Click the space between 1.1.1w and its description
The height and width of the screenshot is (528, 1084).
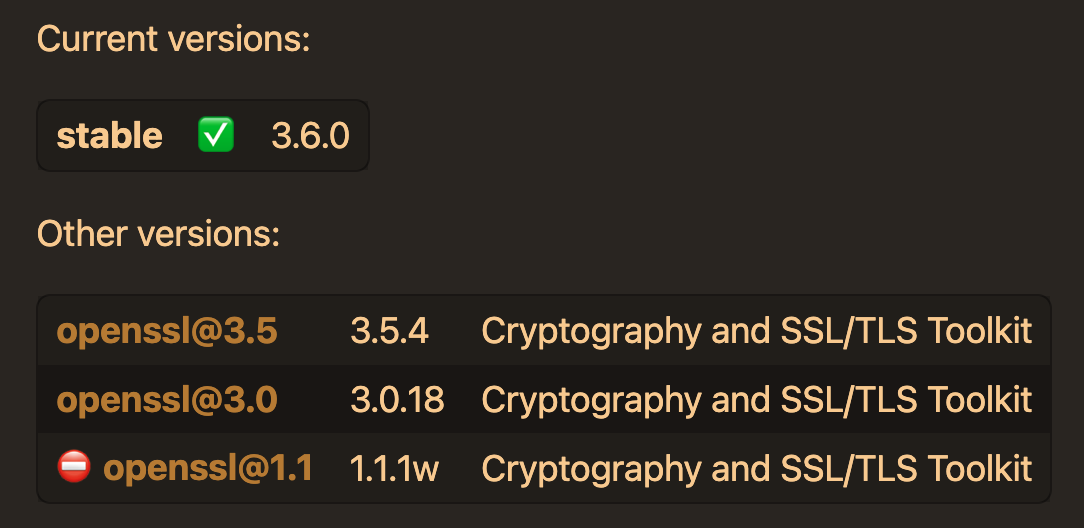(460, 468)
